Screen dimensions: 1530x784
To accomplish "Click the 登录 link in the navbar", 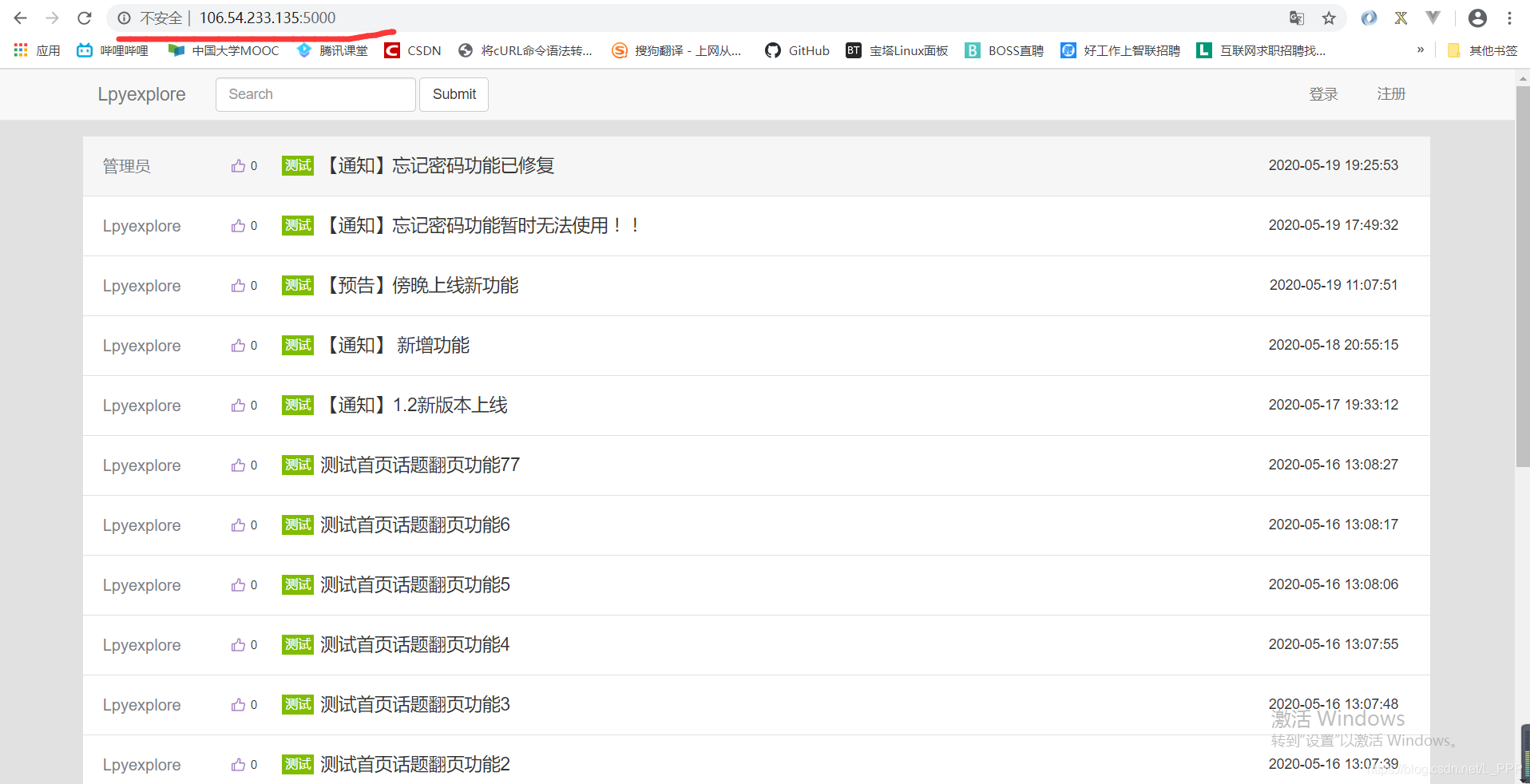I will (1323, 94).
